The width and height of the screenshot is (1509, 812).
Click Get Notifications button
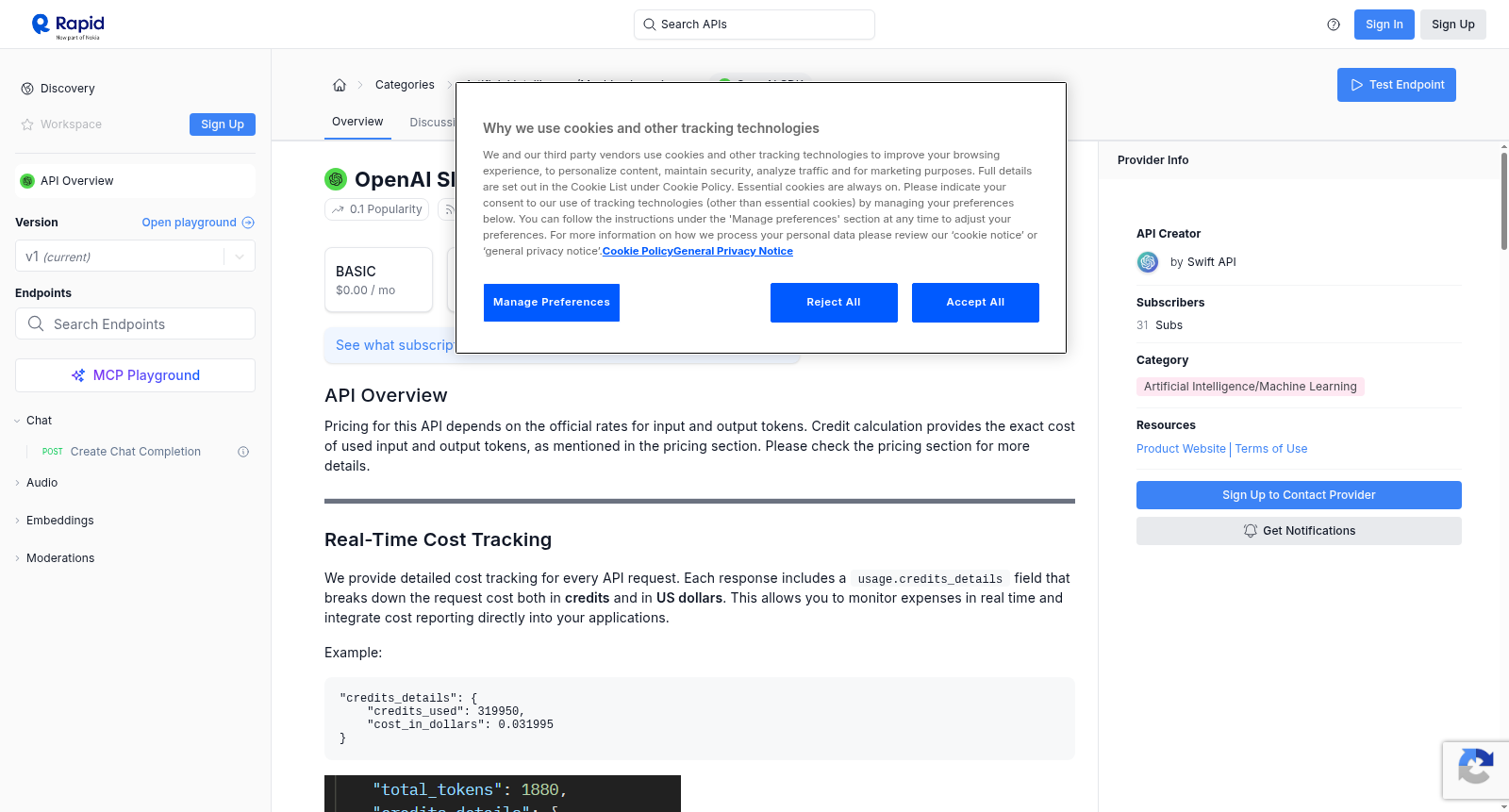tap(1299, 531)
